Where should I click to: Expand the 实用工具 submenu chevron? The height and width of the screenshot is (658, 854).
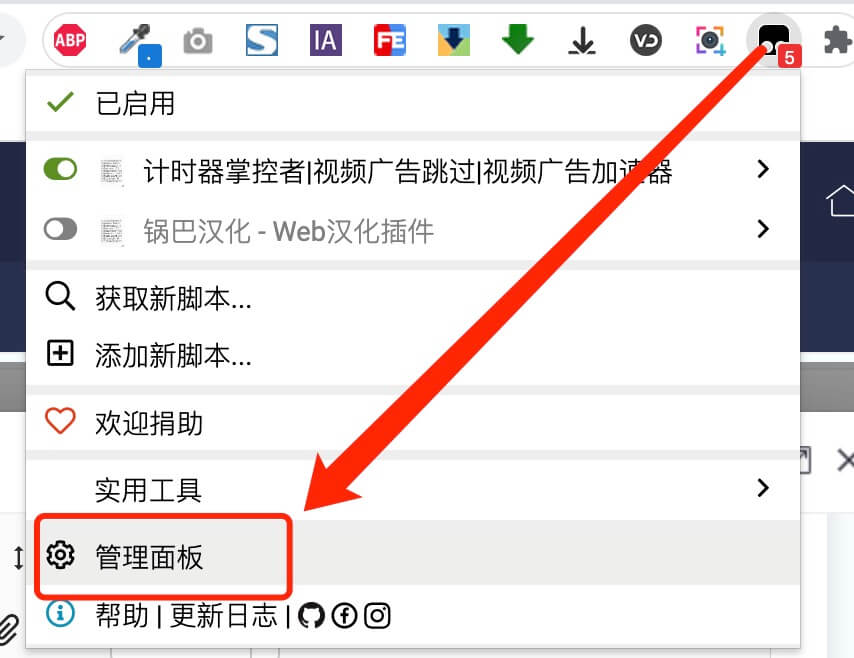click(x=763, y=489)
